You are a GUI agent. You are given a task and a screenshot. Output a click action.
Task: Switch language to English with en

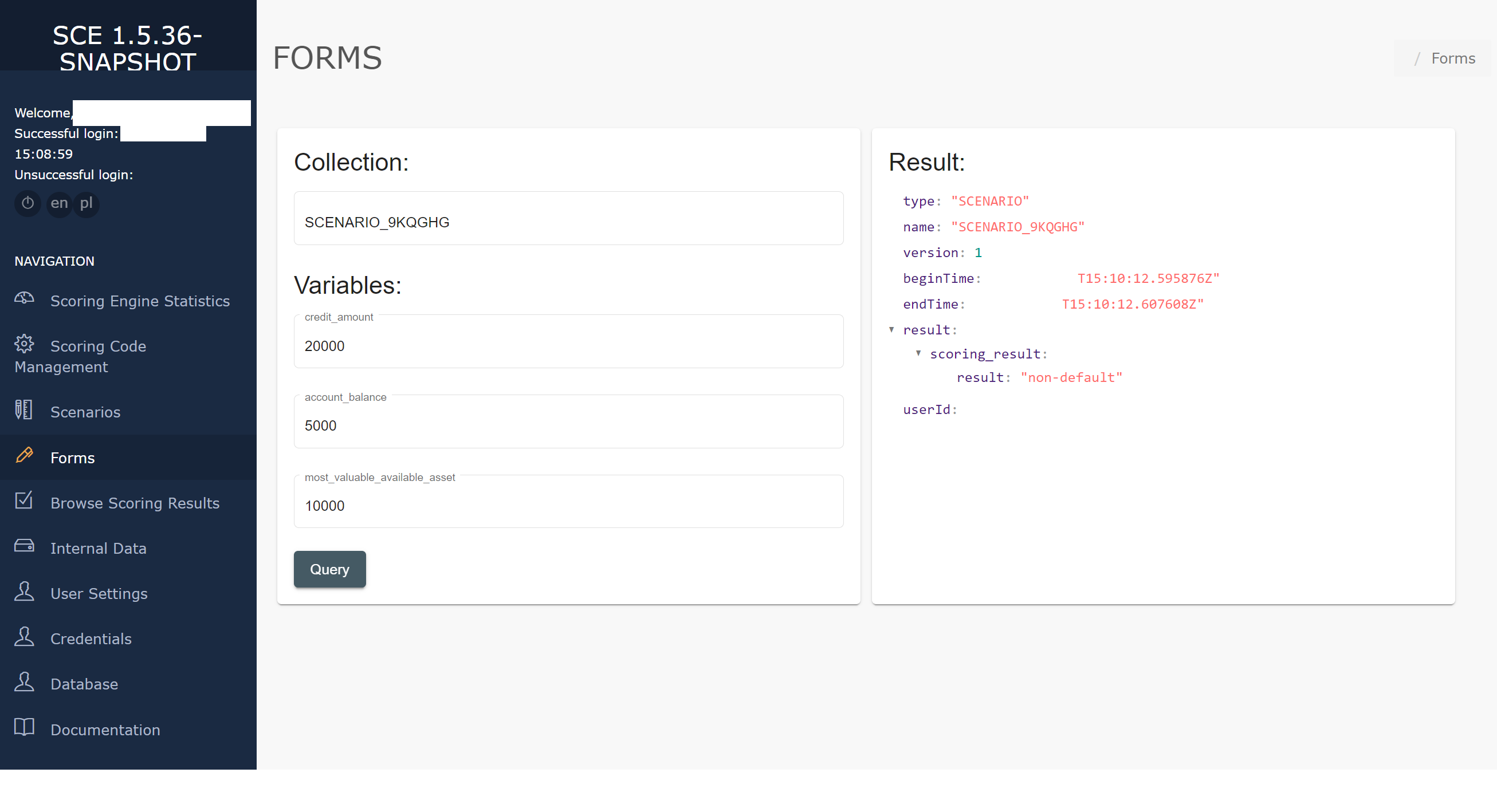[58, 203]
